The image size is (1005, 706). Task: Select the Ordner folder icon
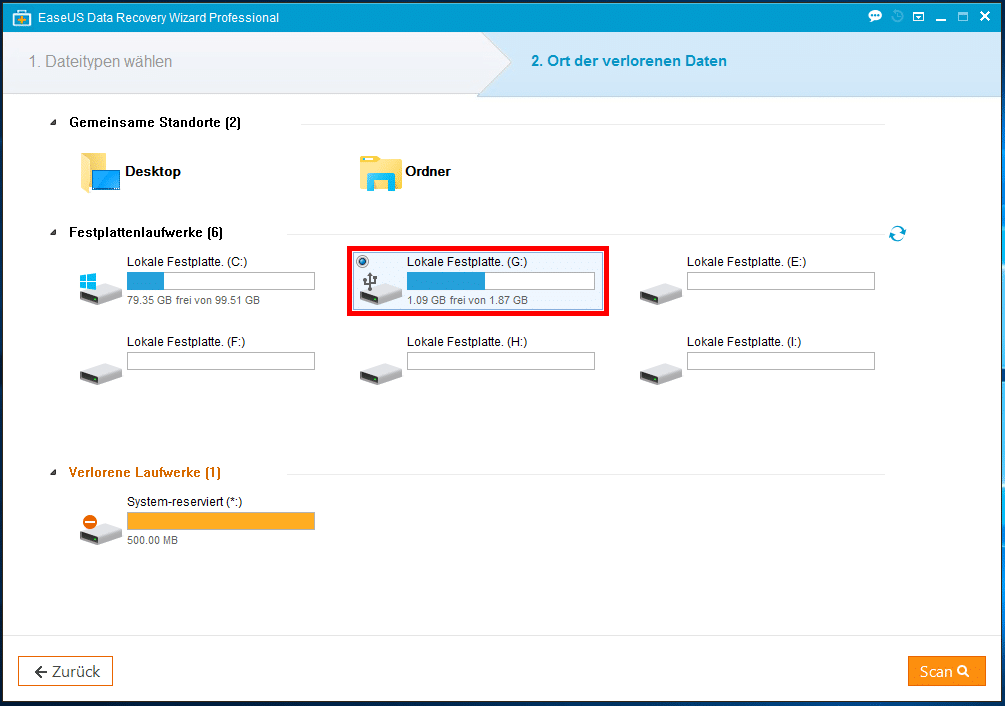coord(381,173)
